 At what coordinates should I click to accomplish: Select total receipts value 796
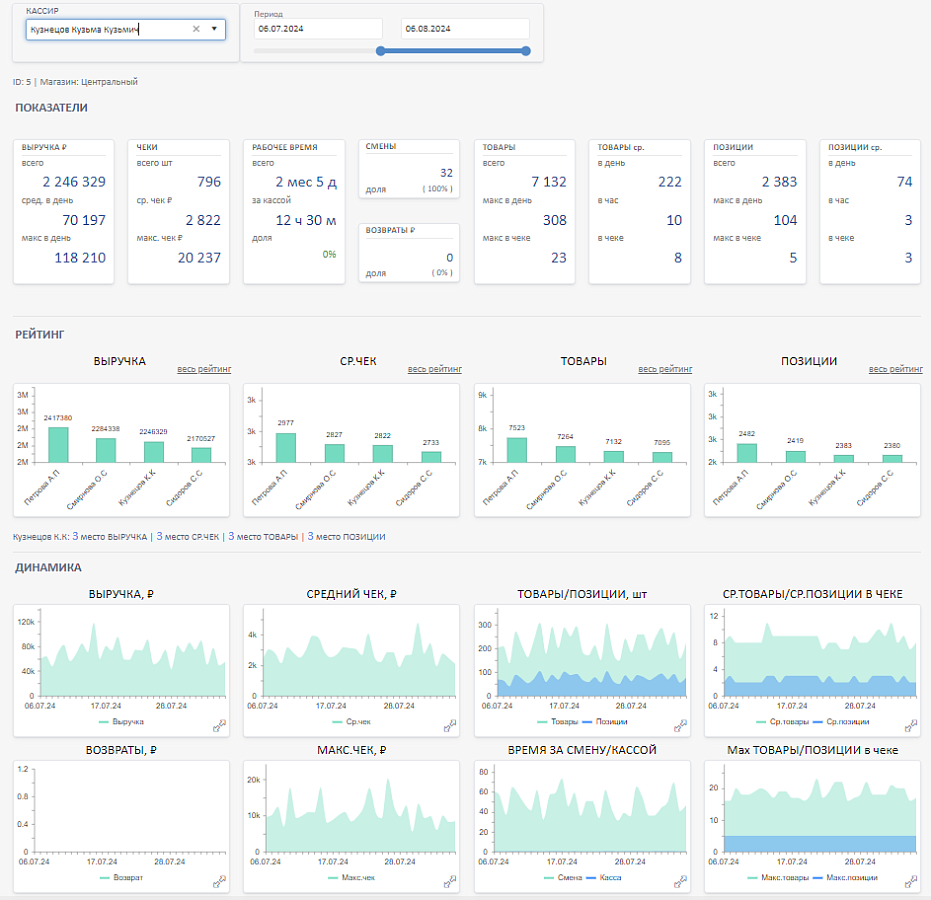[x=209, y=182]
